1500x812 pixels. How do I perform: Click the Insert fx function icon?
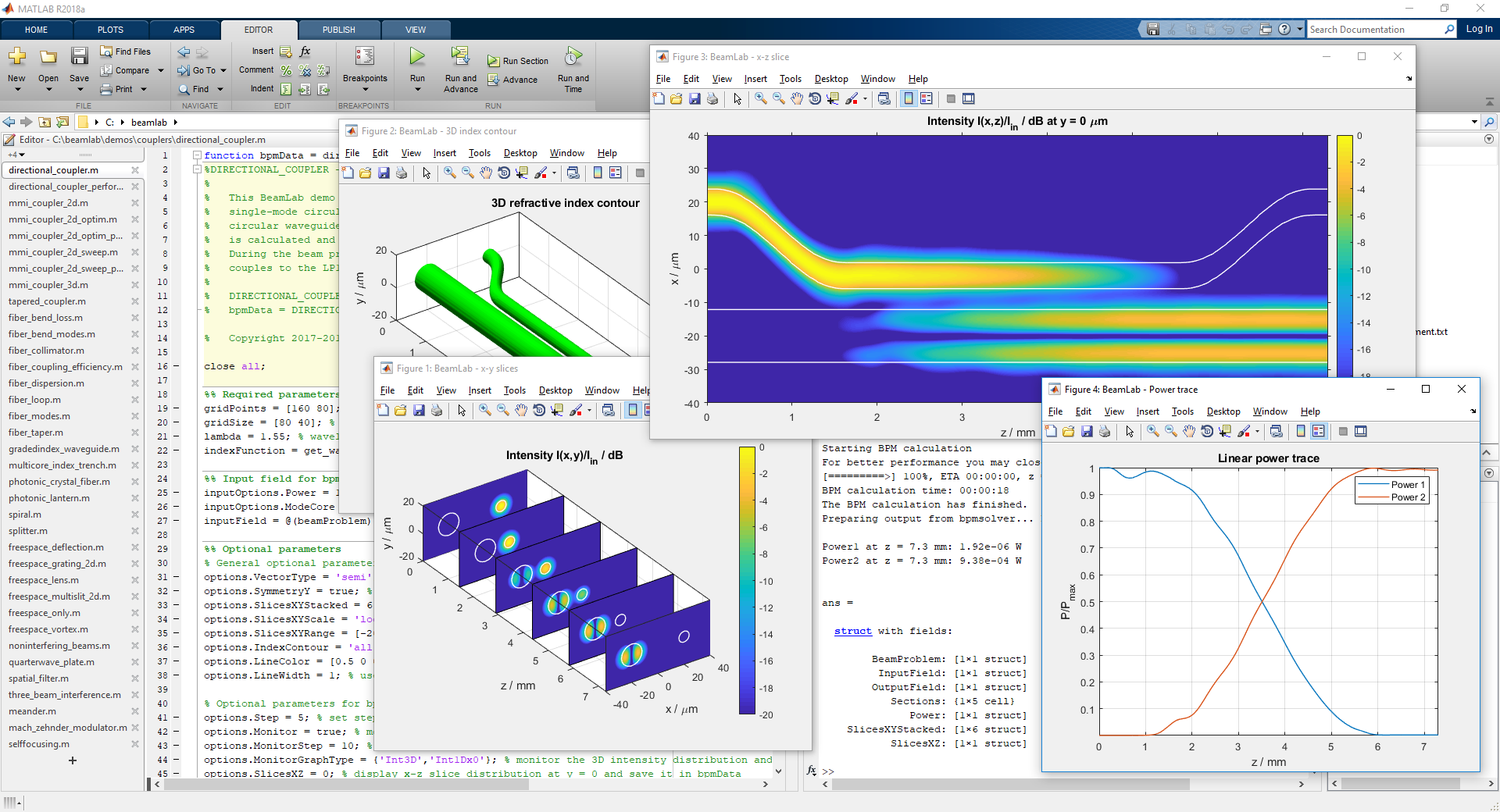pos(305,52)
